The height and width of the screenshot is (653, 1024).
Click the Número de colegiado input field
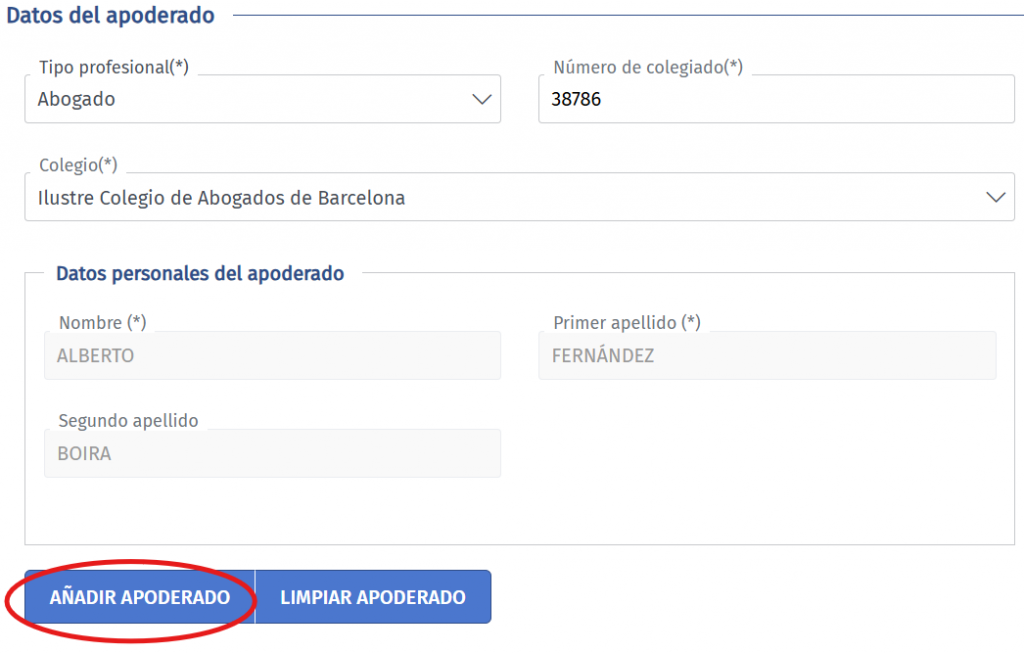pos(776,100)
